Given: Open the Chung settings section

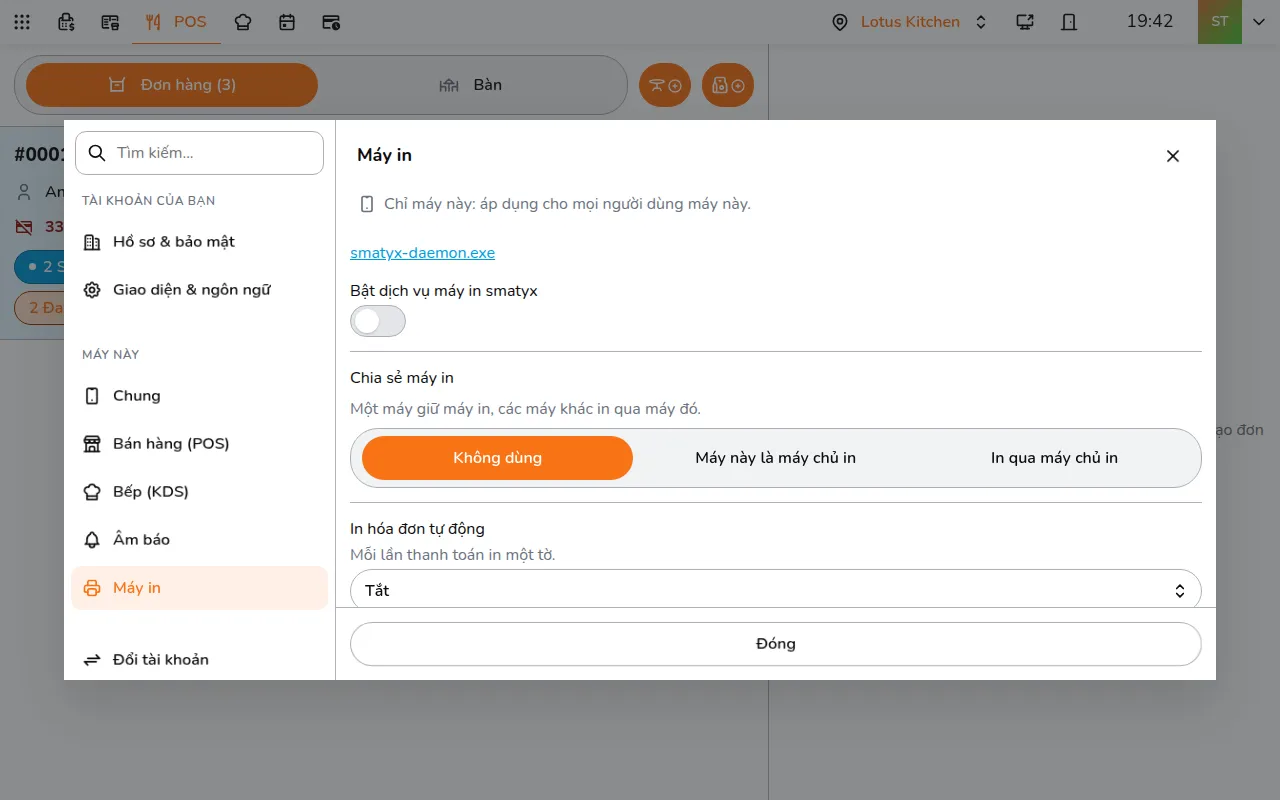Looking at the screenshot, I should click(x=200, y=396).
